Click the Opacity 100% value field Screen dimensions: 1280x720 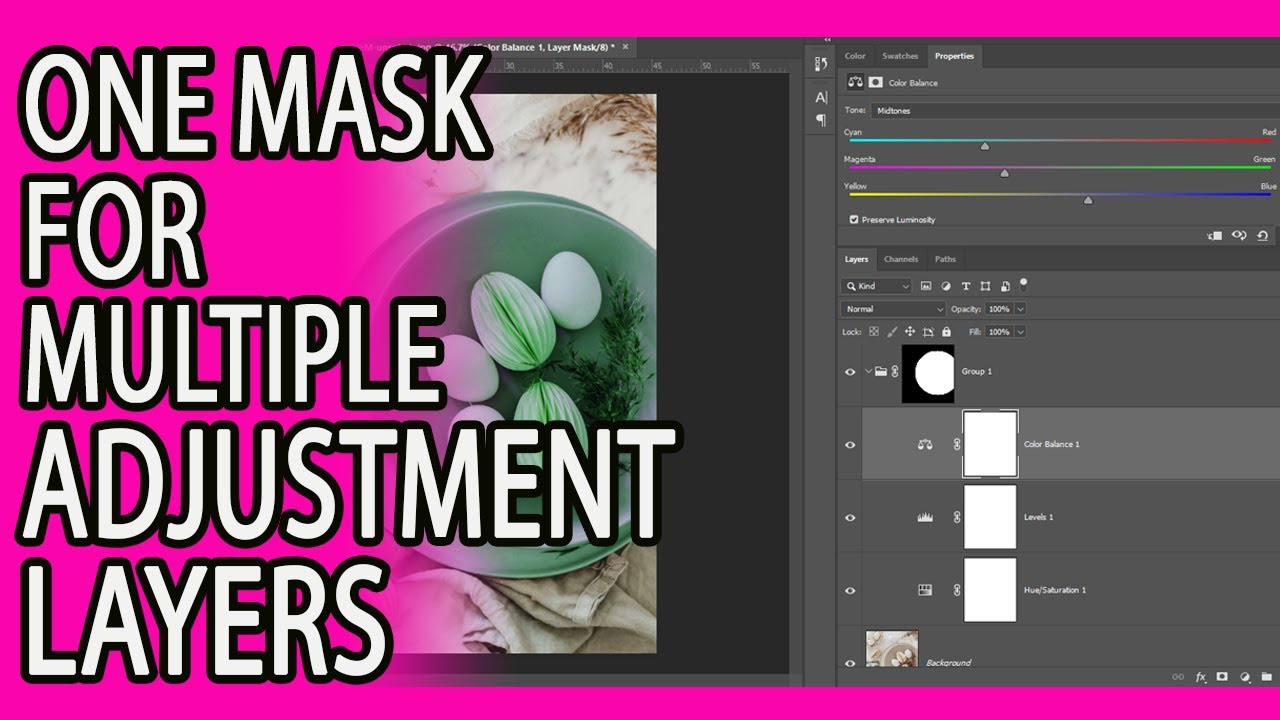[998, 309]
